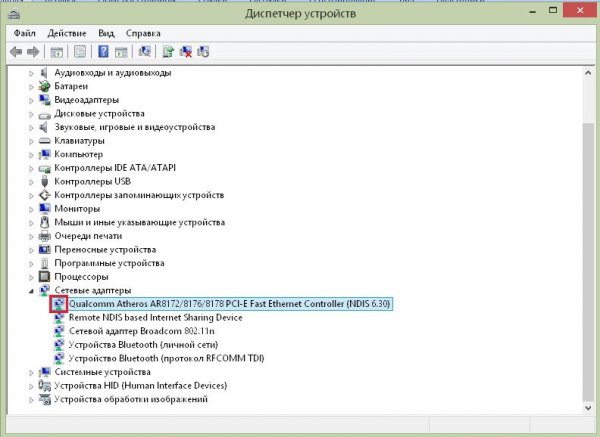Select Remote NDIS based Internet Sharing Device

pos(154,317)
